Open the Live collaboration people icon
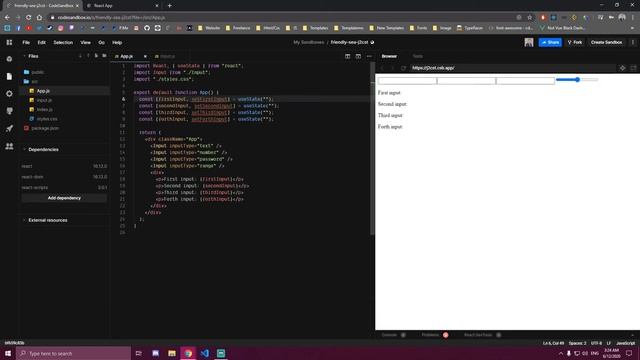 pyautogui.click(x=9, y=146)
